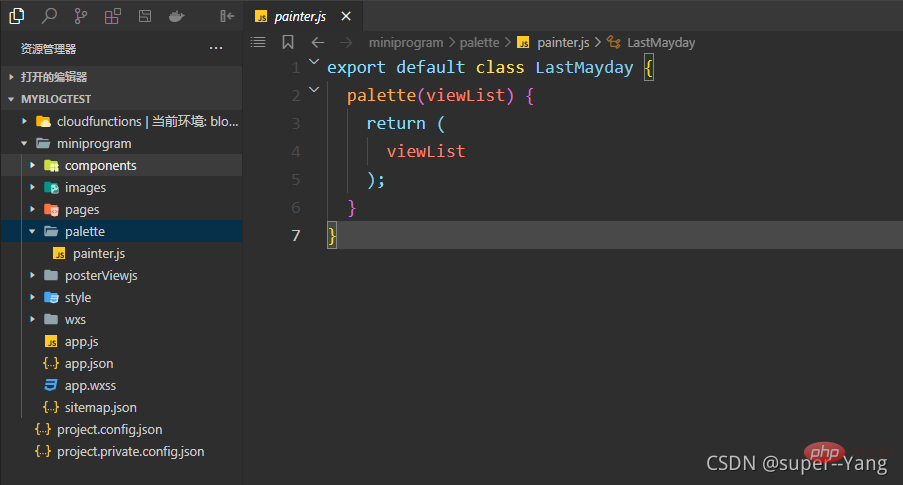This screenshot has height=485, width=903.
Task: Open the Explorer files icon
Action: 17,16
